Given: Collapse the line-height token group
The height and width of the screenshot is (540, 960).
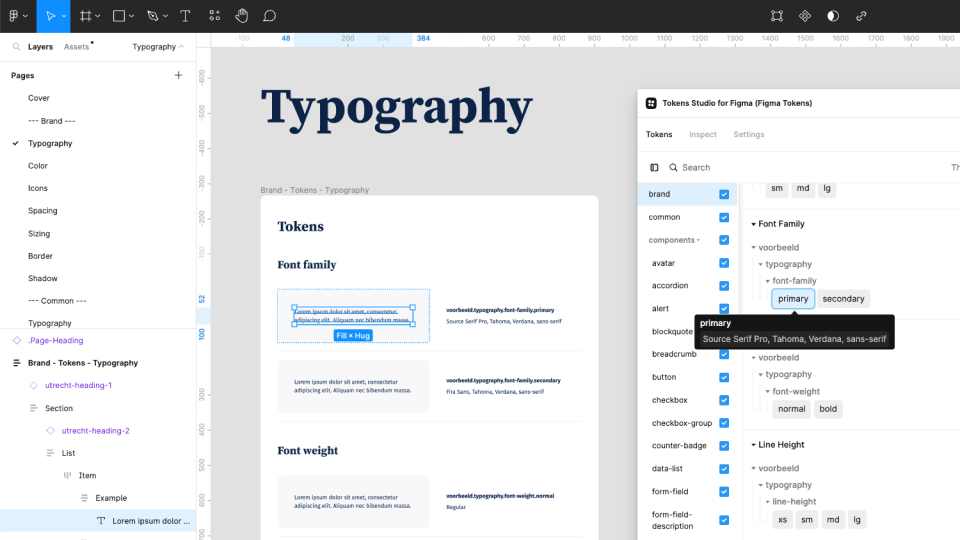Looking at the screenshot, I should coord(768,501).
